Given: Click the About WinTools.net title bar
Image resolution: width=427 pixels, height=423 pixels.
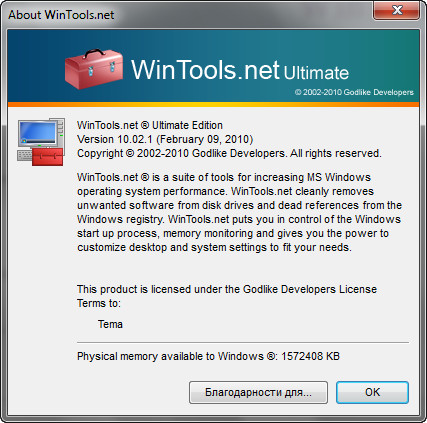Looking at the screenshot, I should coord(187,14).
